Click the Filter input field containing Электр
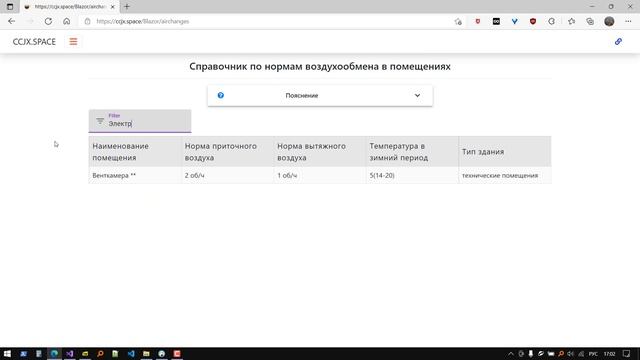 pos(140,121)
